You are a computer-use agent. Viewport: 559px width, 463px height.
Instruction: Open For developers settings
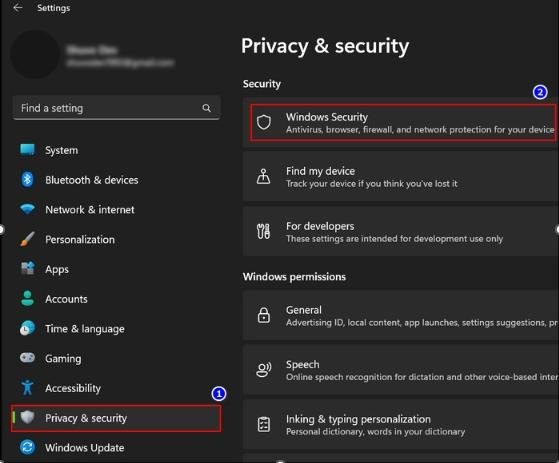pyautogui.click(x=401, y=231)
